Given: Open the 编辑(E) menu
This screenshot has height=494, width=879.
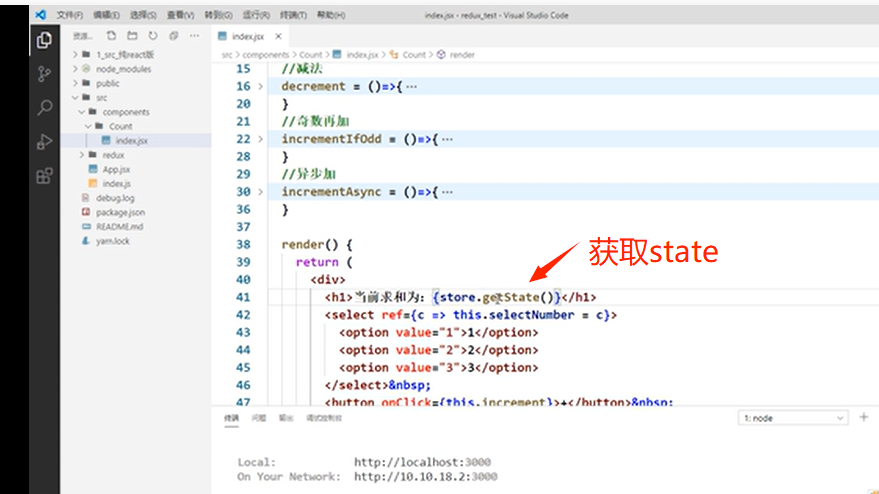Looking at the screenshot, I should 106,15.
